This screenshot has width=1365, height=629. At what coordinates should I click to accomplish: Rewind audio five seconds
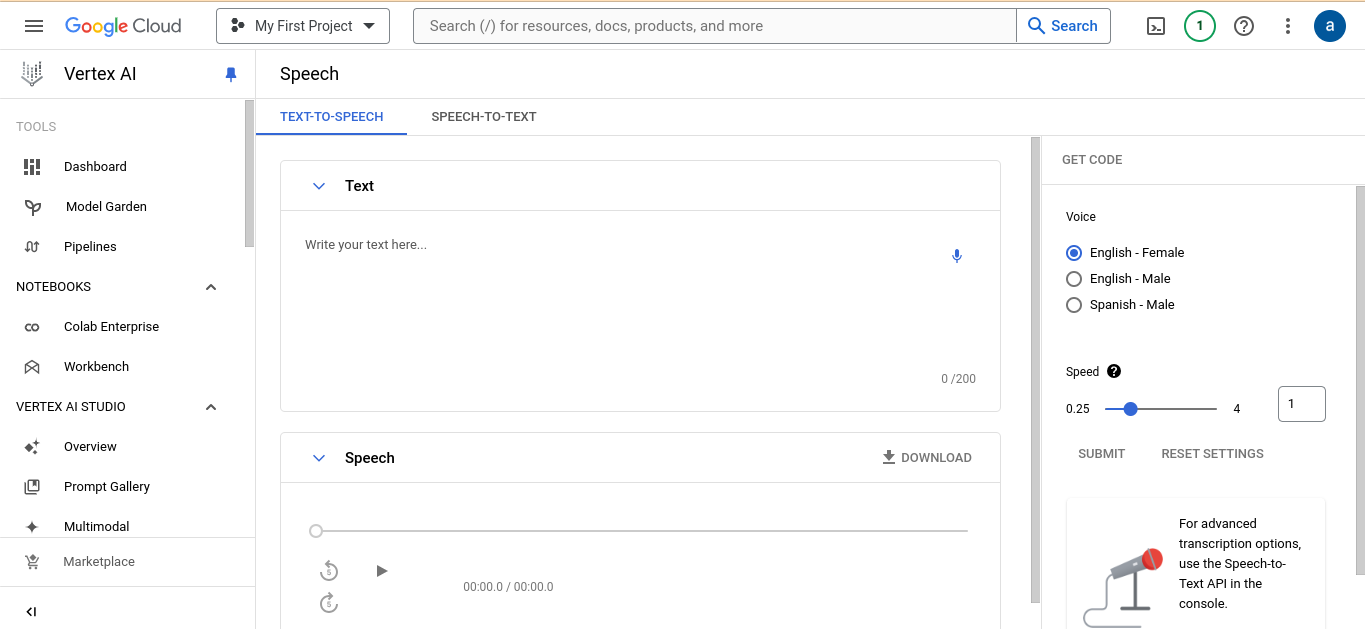click(x=329, y=571)
